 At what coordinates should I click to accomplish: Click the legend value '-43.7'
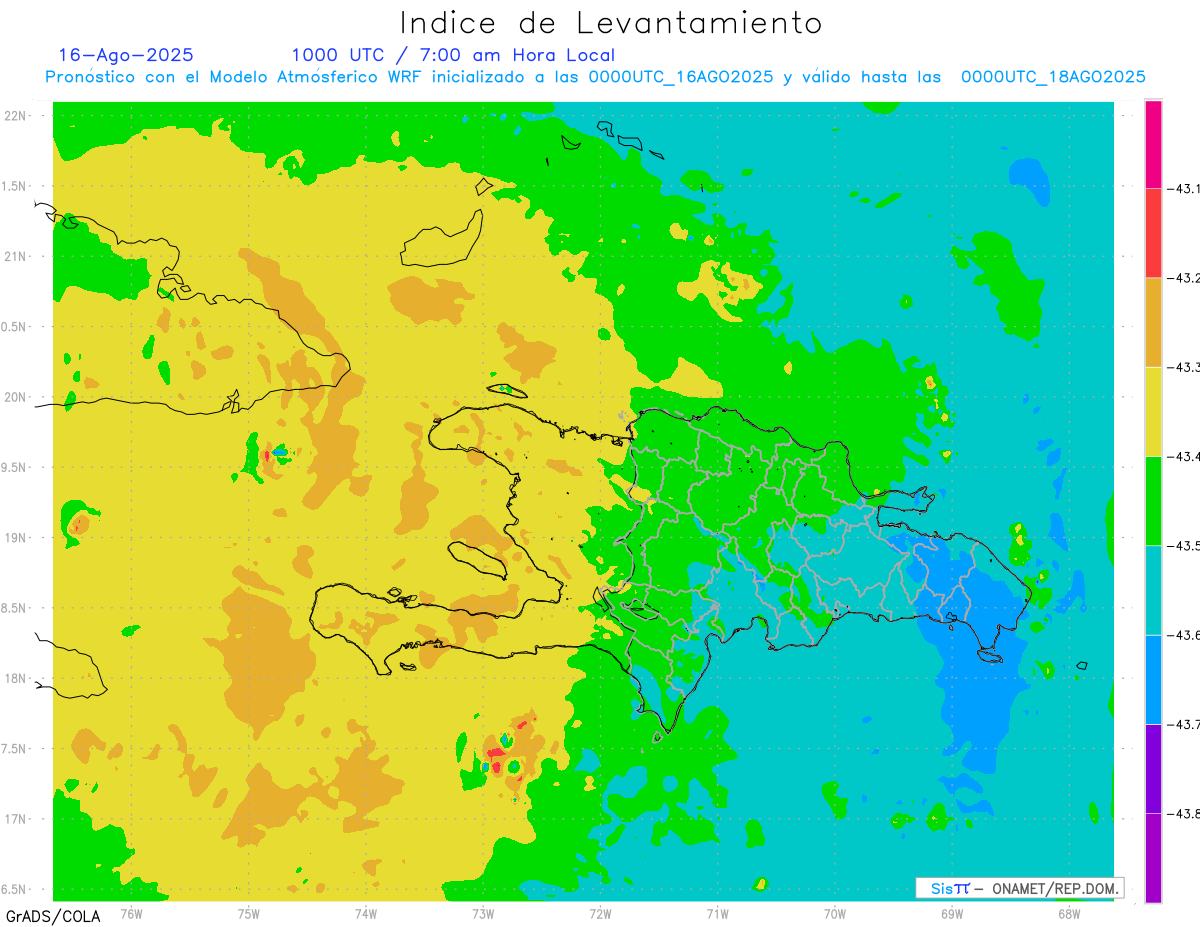[1186, 725]
